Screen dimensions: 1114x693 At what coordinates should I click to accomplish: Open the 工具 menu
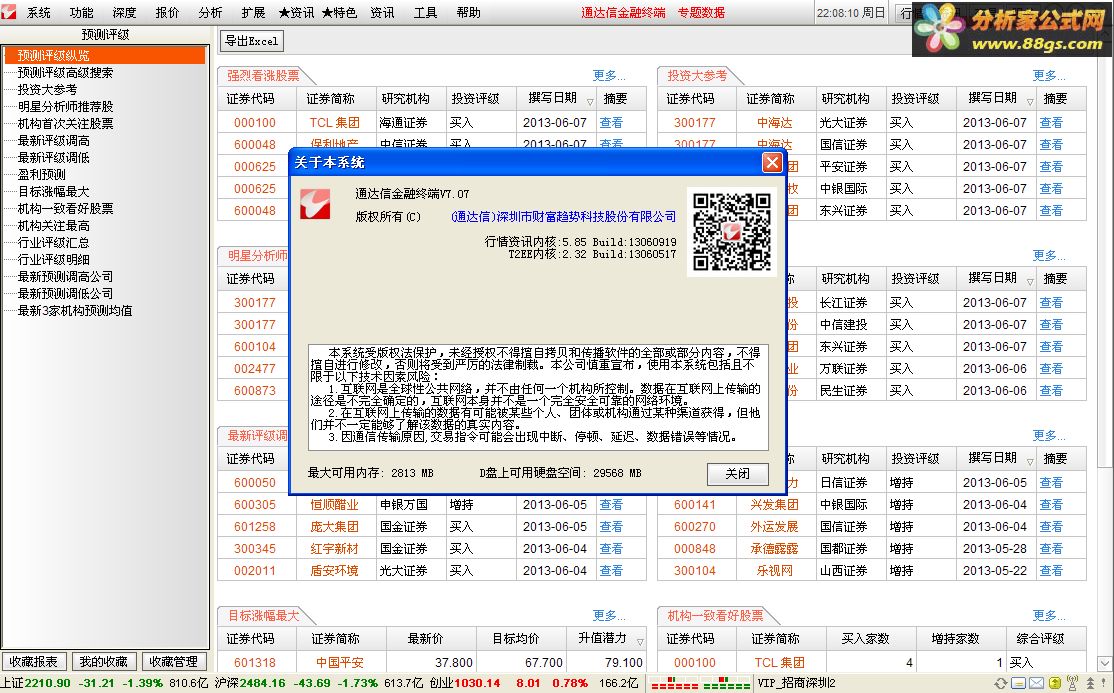click(x=425, y=13)
